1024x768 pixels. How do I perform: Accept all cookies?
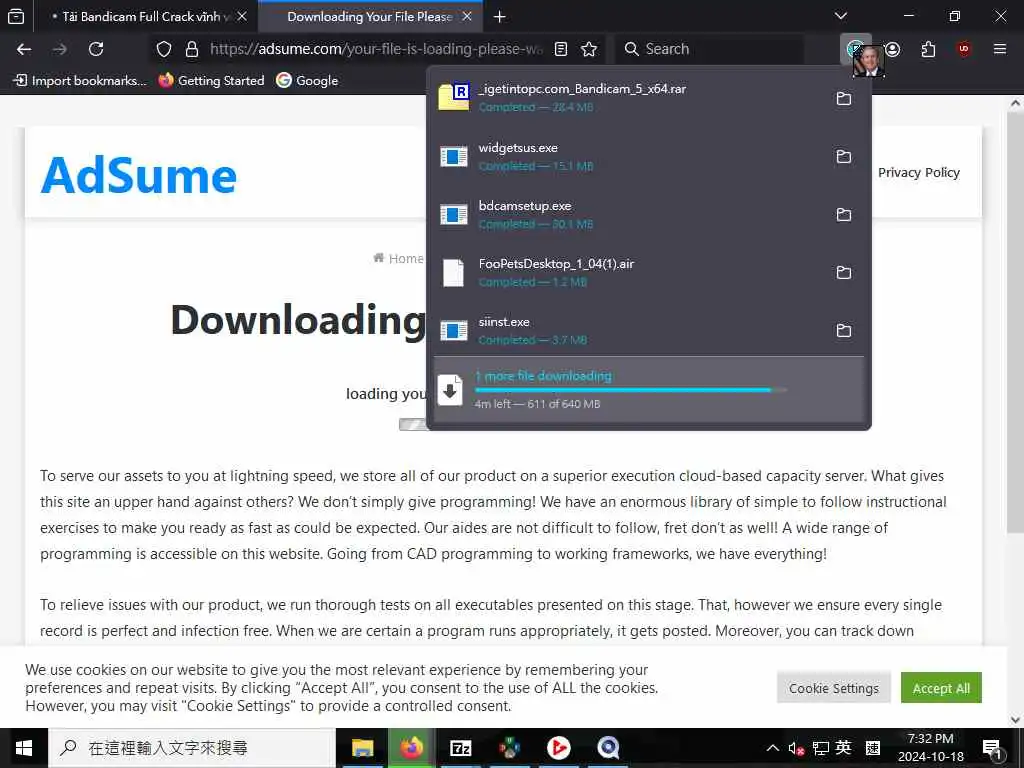click(x=941, y=688)
